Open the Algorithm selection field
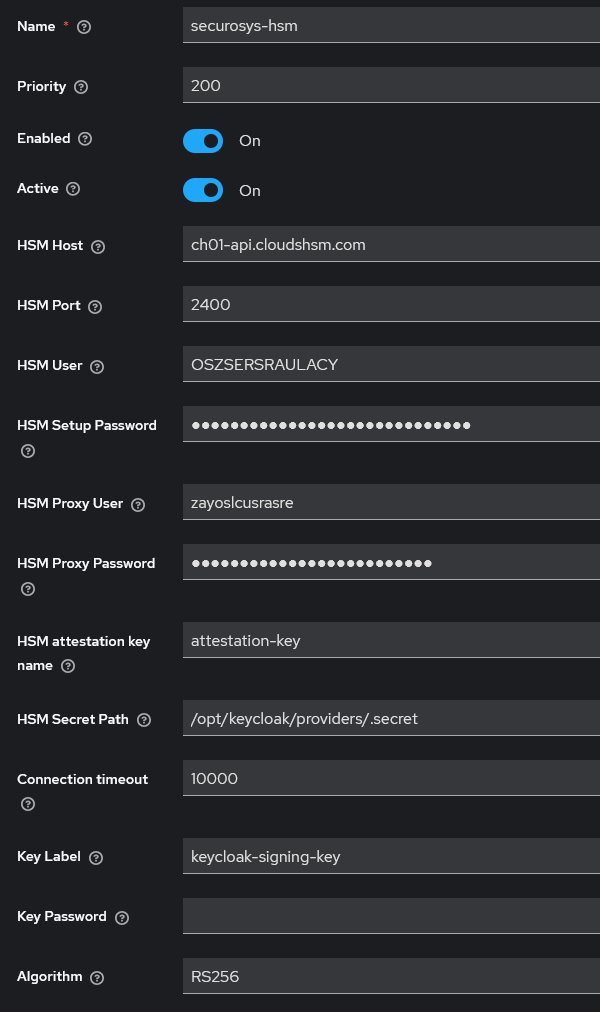 click(x=390, y=976)
